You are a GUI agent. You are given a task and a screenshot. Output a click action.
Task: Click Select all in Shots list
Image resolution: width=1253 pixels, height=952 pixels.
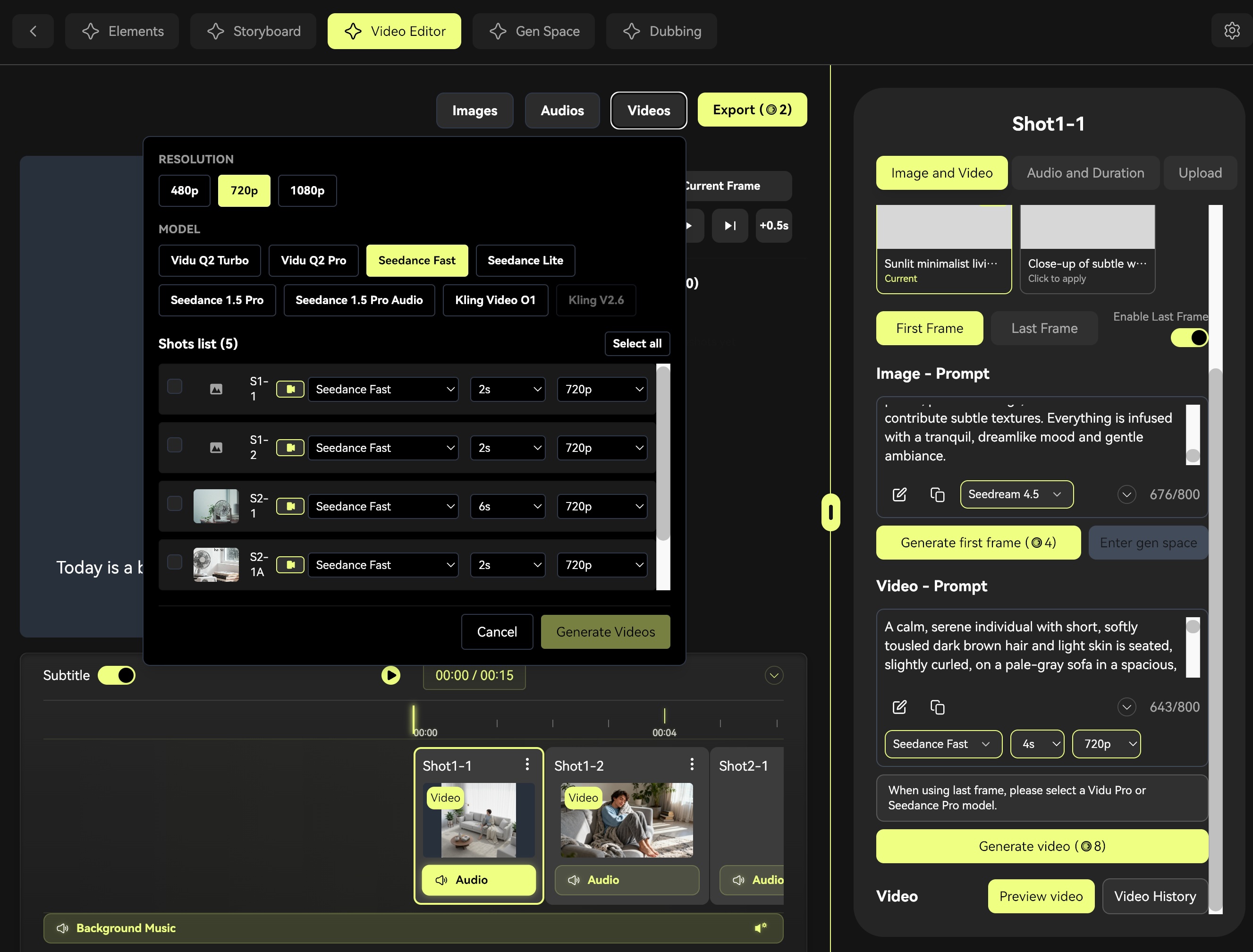pos(637,344)
